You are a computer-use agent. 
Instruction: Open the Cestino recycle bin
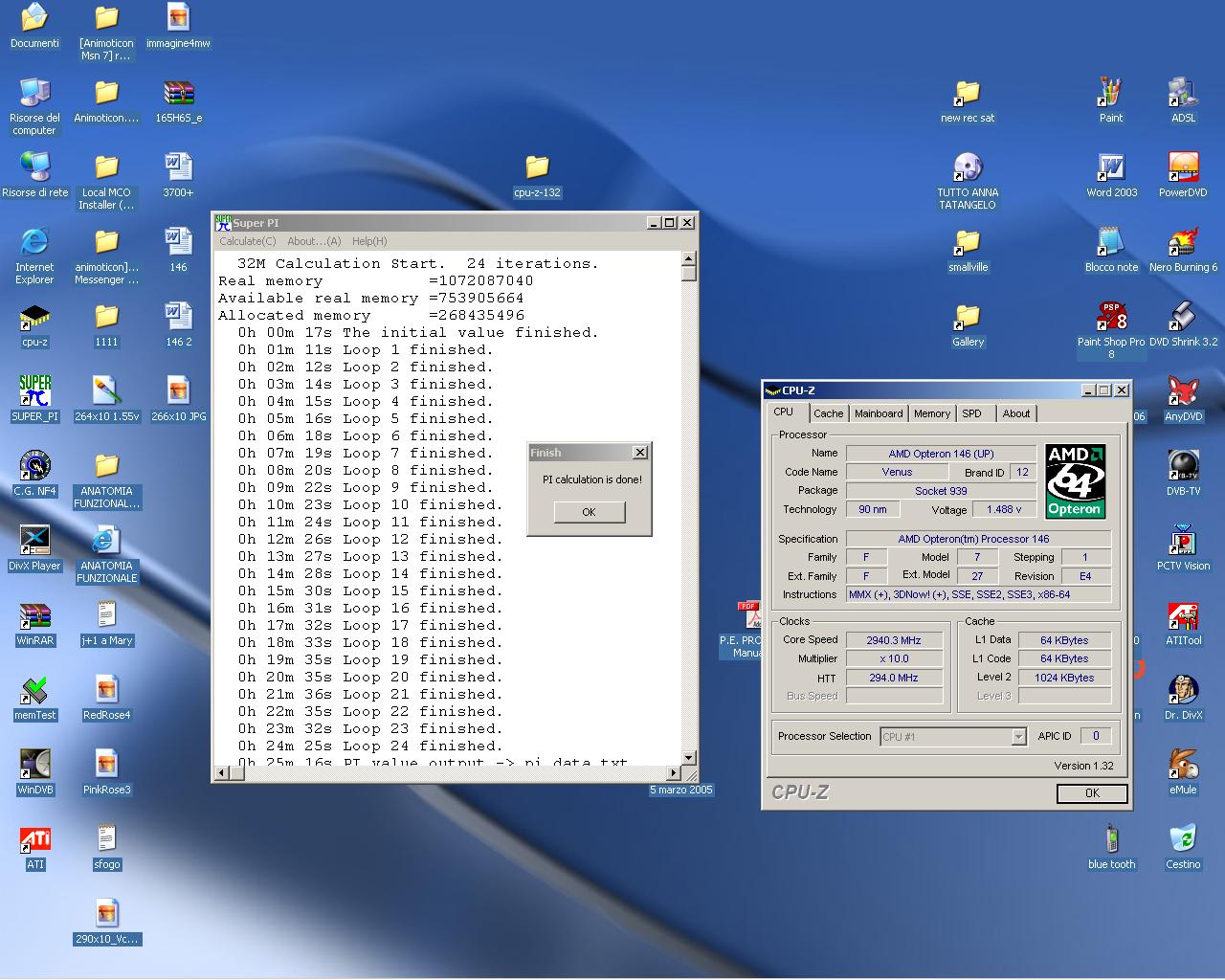1183,839
